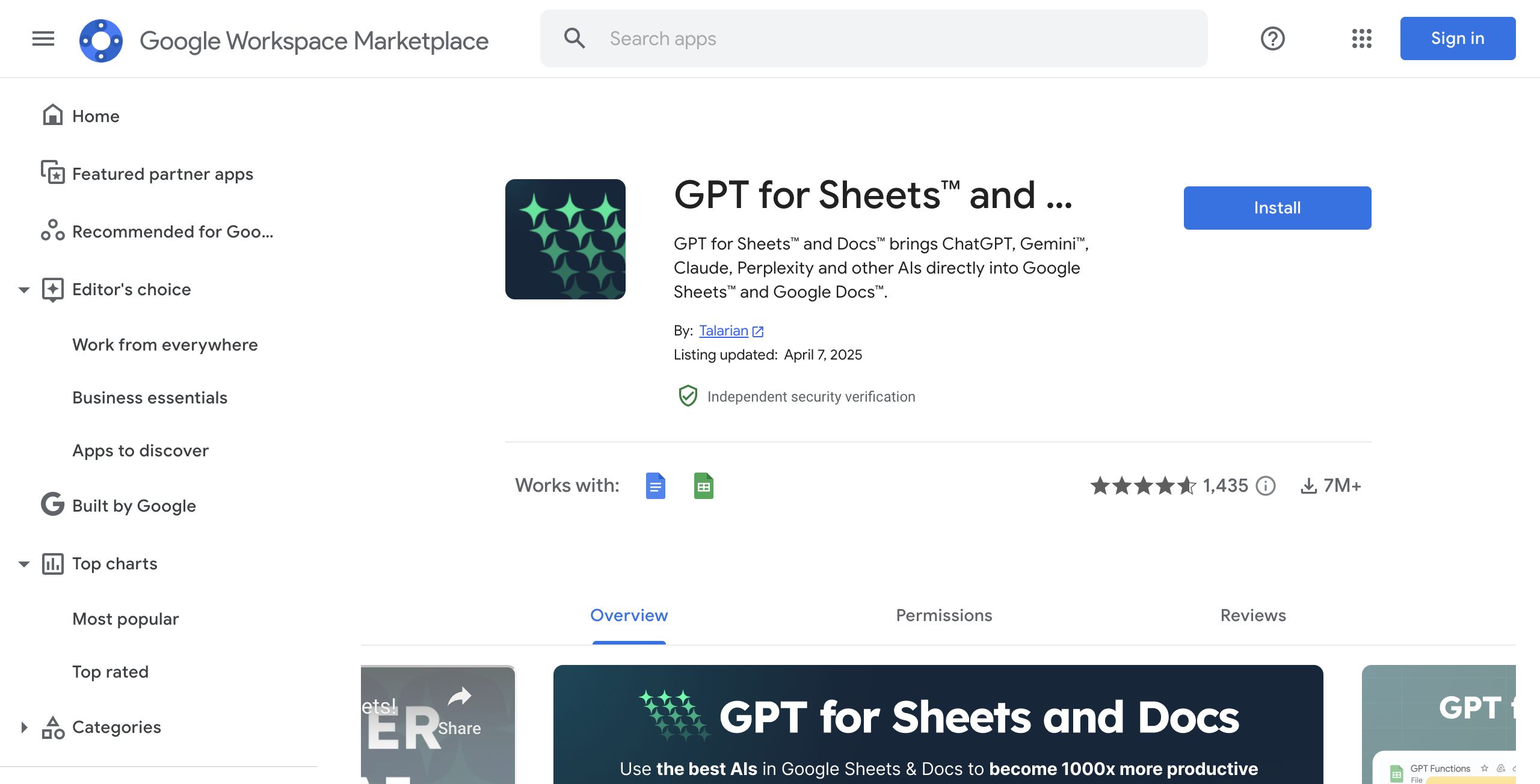
Task: Expand the Categories section
Action: click(x=24, y=727)
